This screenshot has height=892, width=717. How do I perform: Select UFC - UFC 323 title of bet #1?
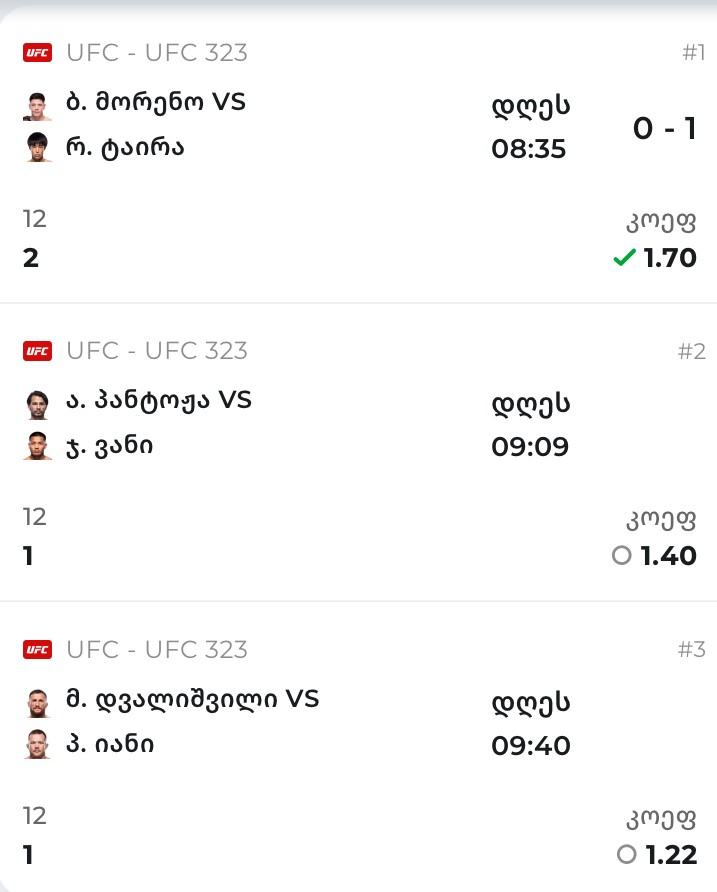(157, 53)
